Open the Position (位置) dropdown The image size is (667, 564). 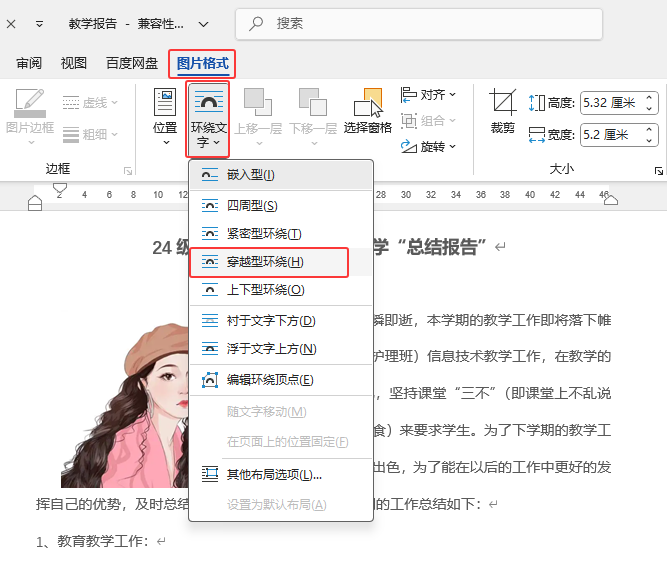click(165, 117)
